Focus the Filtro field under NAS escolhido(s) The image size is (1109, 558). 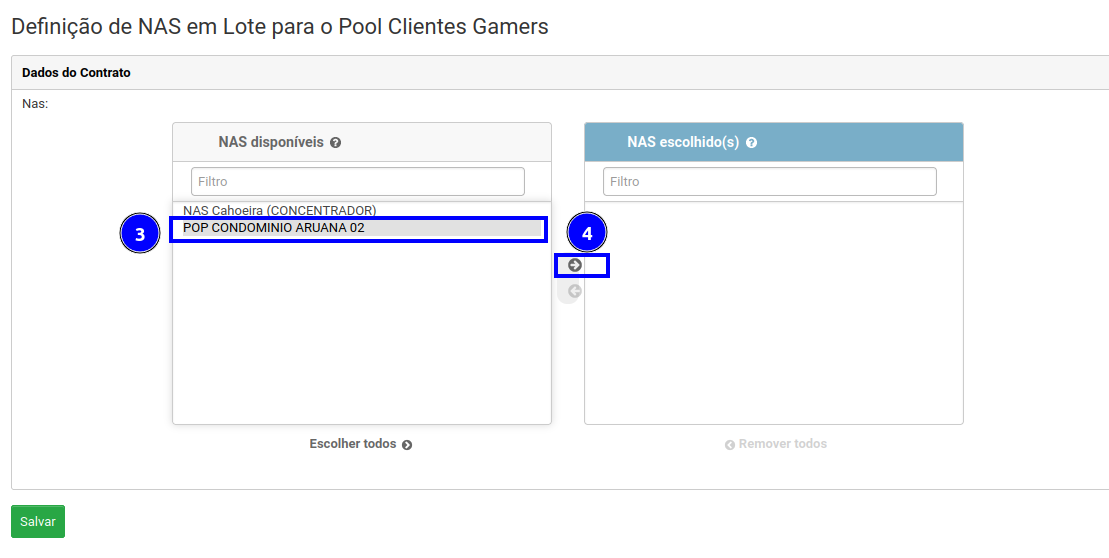[769, 182]
